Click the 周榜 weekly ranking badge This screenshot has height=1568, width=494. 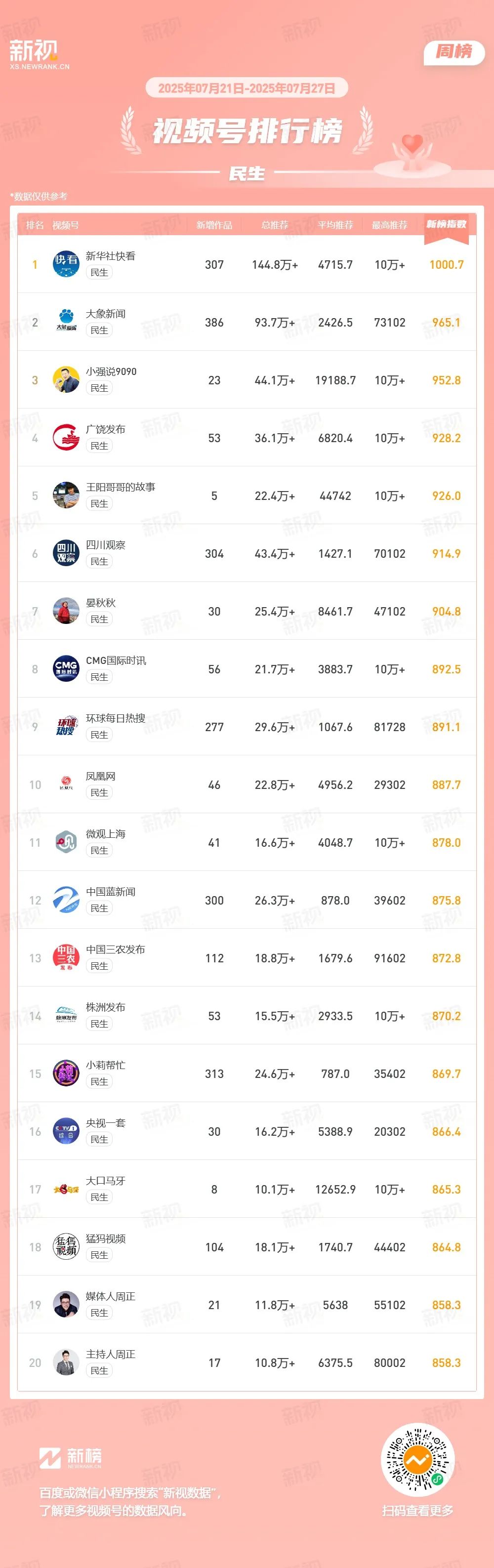point(454,52)
